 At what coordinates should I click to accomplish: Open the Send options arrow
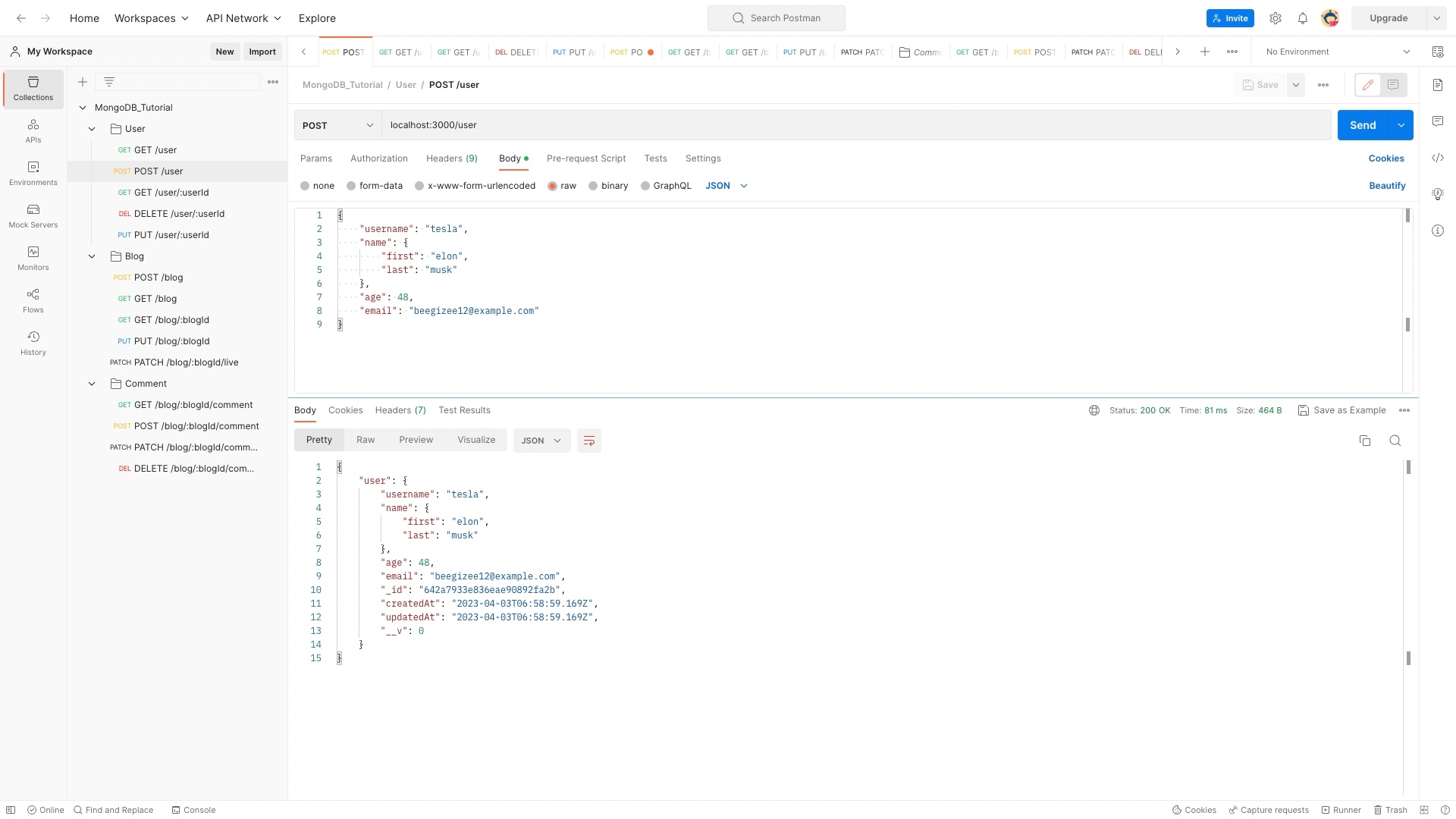(1401, 125)
